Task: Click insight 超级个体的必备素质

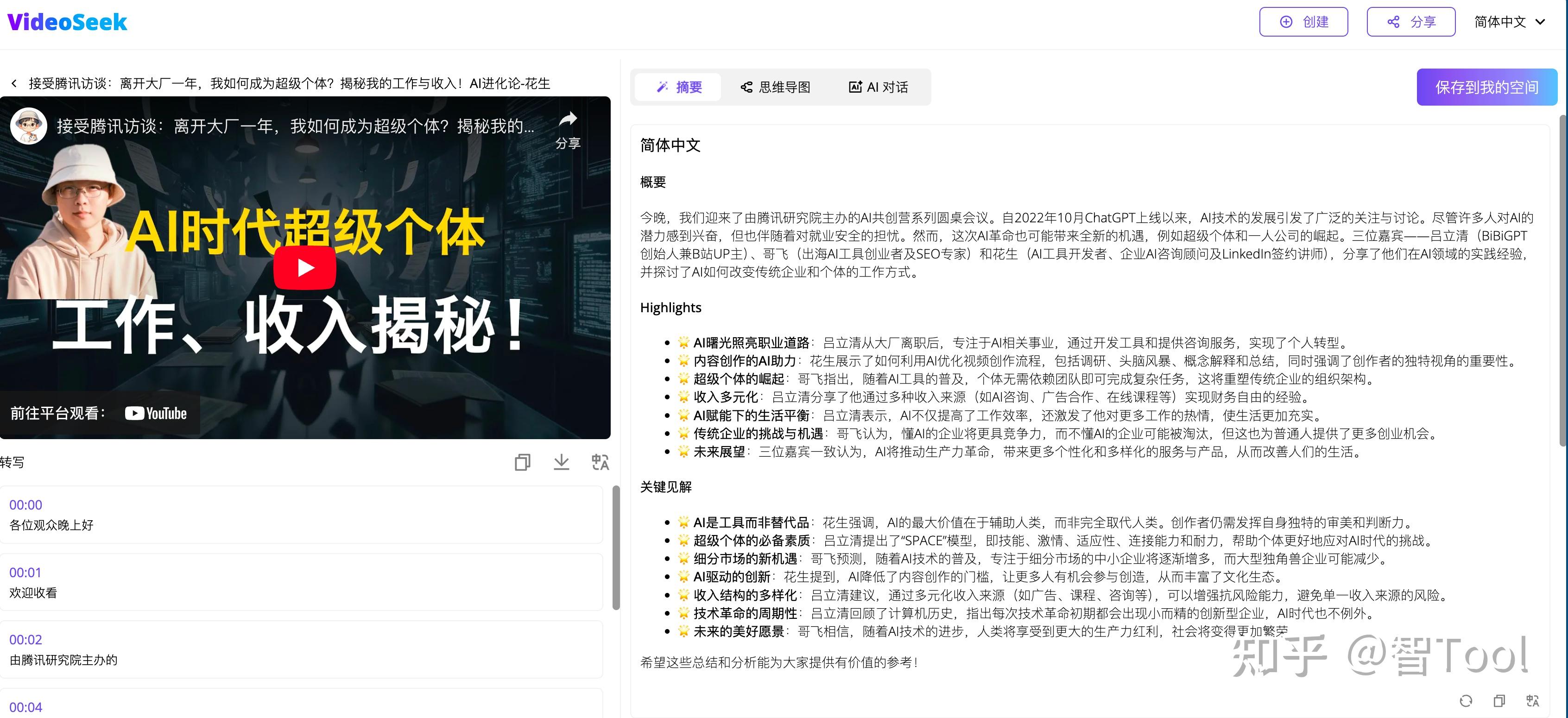Action: 752,541
